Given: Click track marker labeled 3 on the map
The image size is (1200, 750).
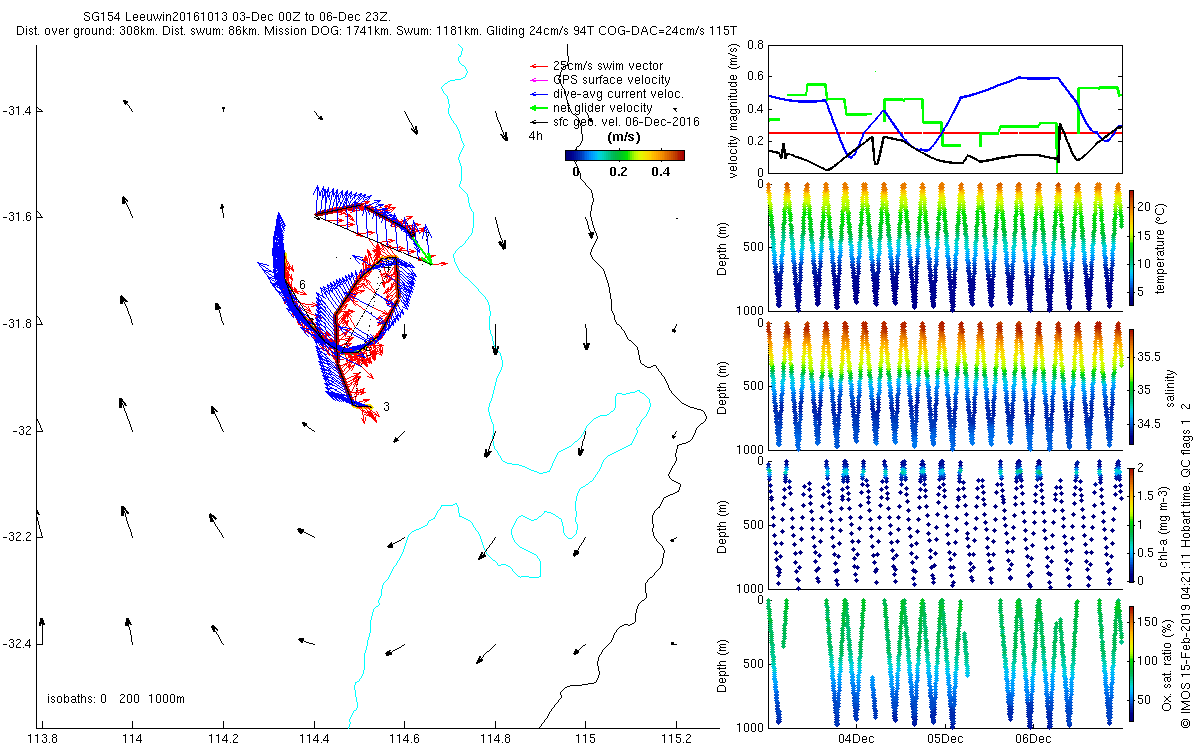Looking at the screenshot, I should click(x=386, y=407).
